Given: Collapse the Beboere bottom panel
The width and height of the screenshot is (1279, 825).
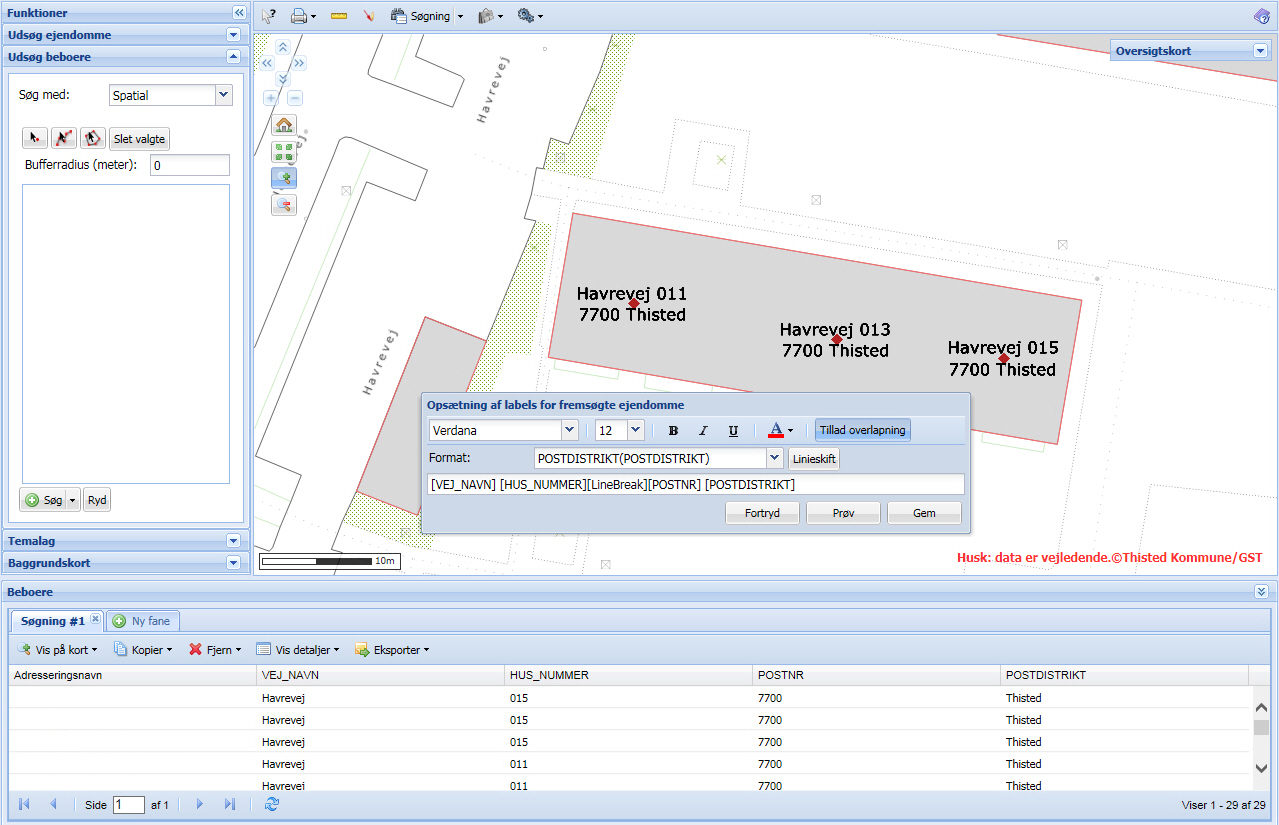Looking at the screenshot, I should pos(1262,592).
